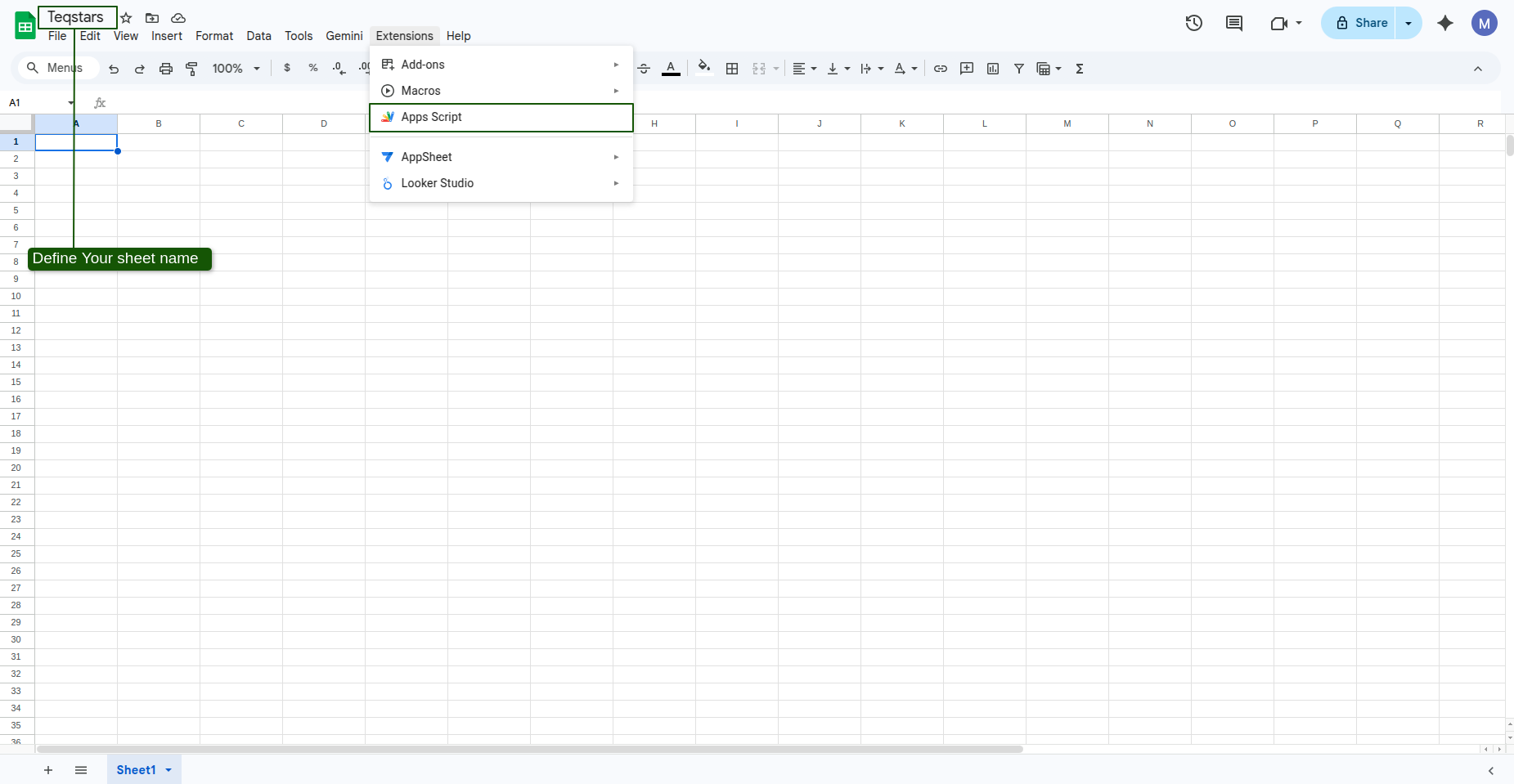Viewport: 1514px width, 784px height.
Task: Expand the Looker Studio submenu
Action: [x=501, y=183]
